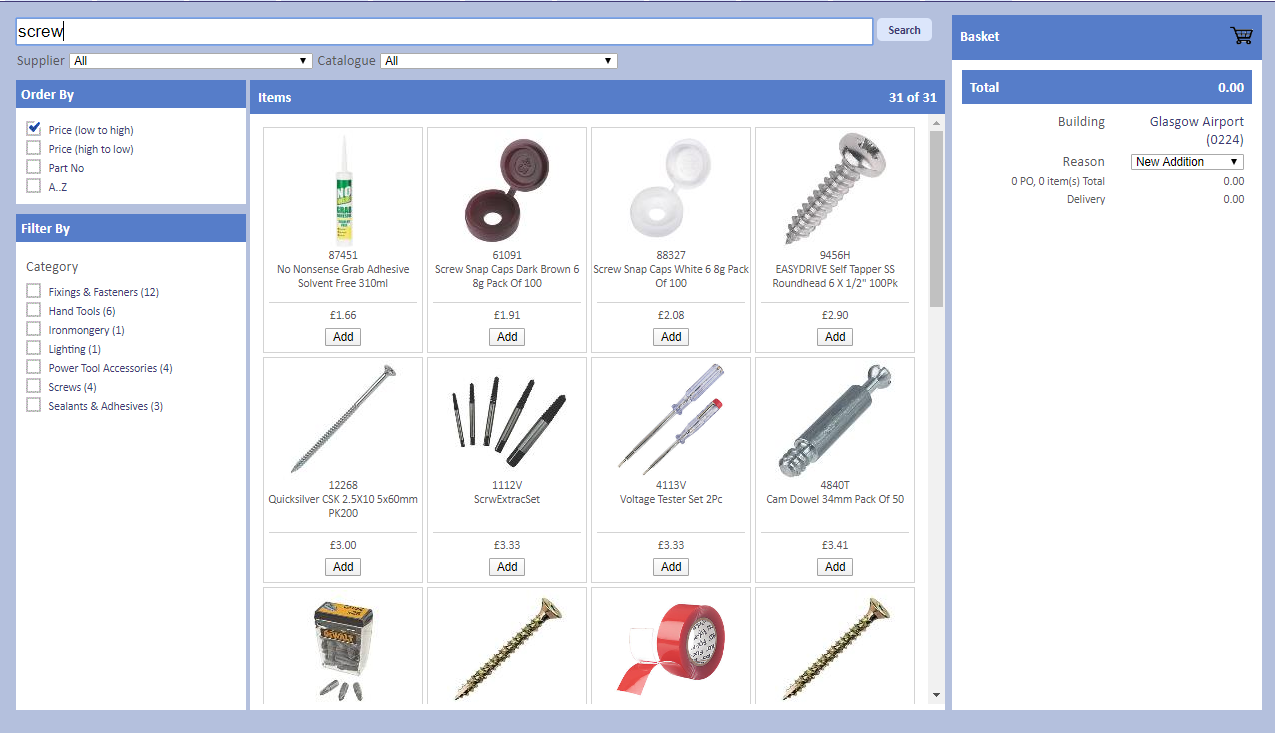Open the grab adhesive tube product image
Image resolution: width=1275 pixels, height=733 pixels.
click(343, 188)
